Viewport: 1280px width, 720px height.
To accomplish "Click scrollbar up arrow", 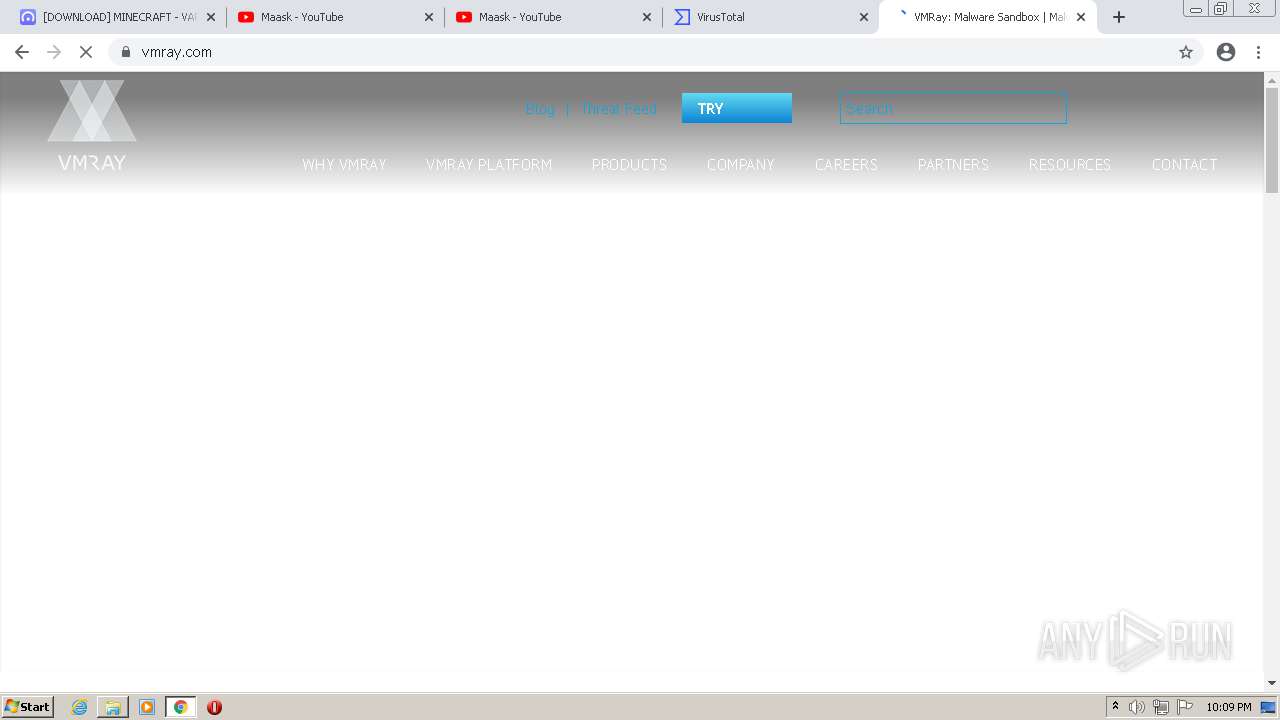I will (x=1272, y=79).
